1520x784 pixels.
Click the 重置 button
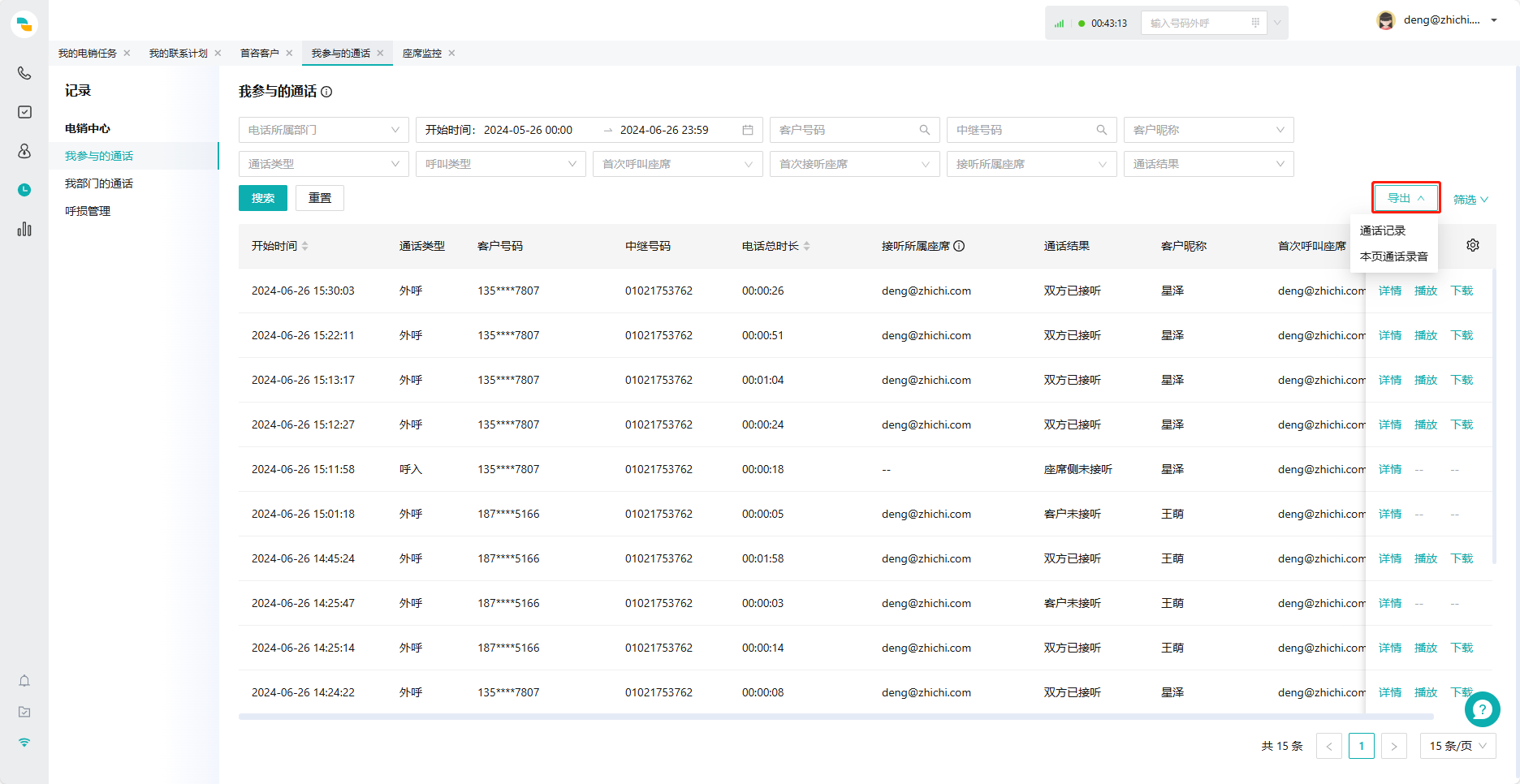(x=320, y=198)
